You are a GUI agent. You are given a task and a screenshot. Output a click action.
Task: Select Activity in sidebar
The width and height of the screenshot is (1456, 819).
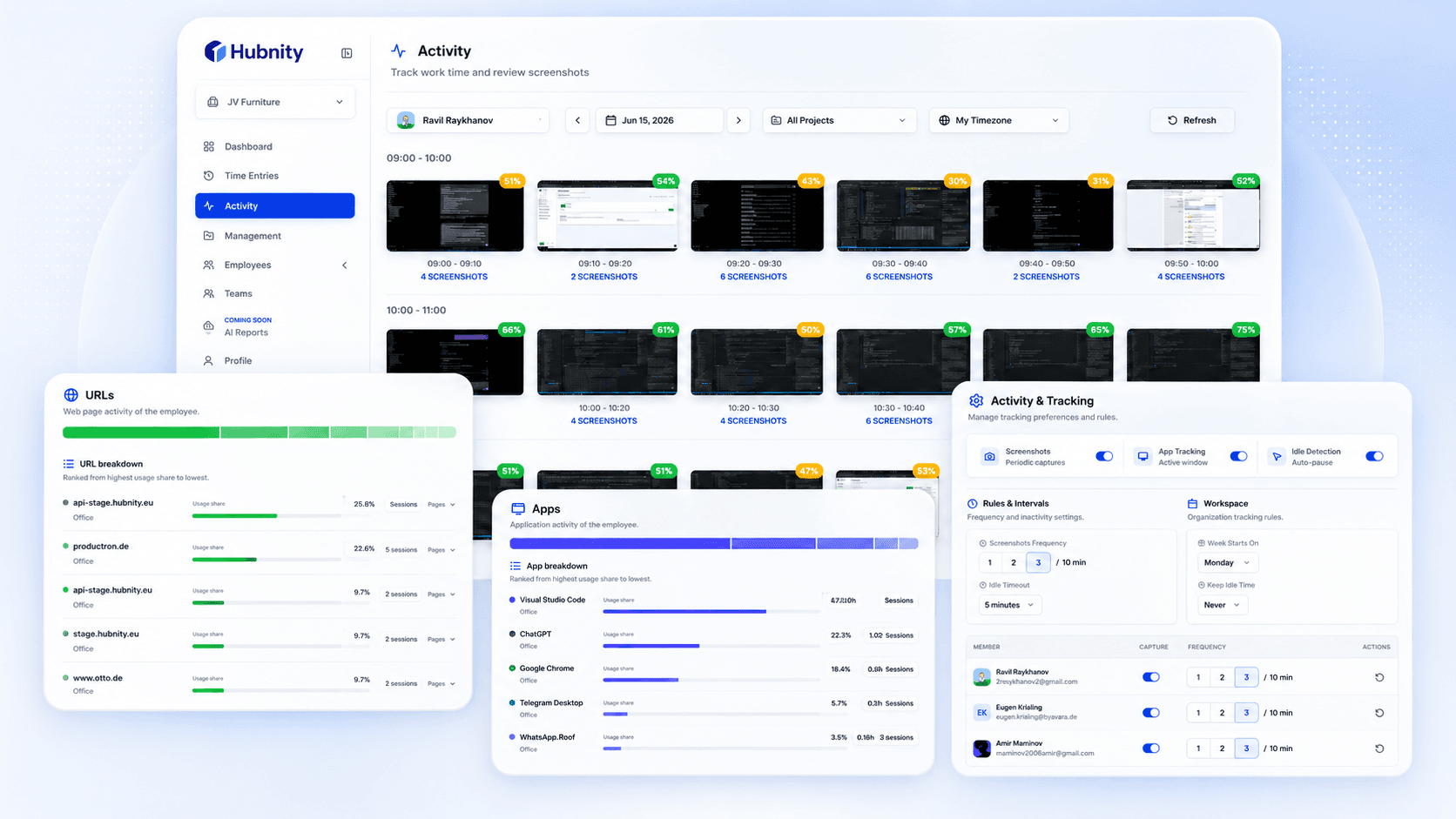(x=275, y=205)
